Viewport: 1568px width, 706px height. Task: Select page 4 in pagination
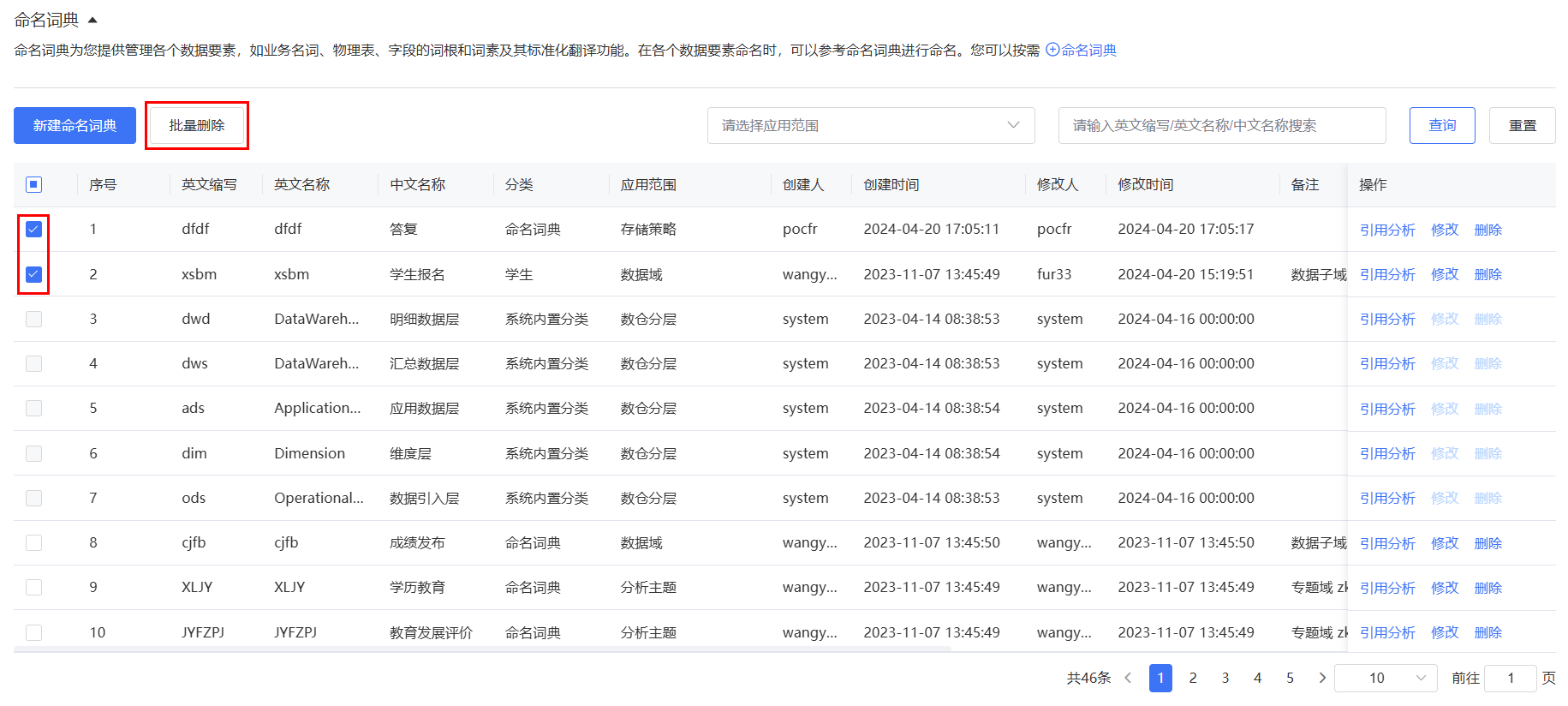coord(1258,678)
